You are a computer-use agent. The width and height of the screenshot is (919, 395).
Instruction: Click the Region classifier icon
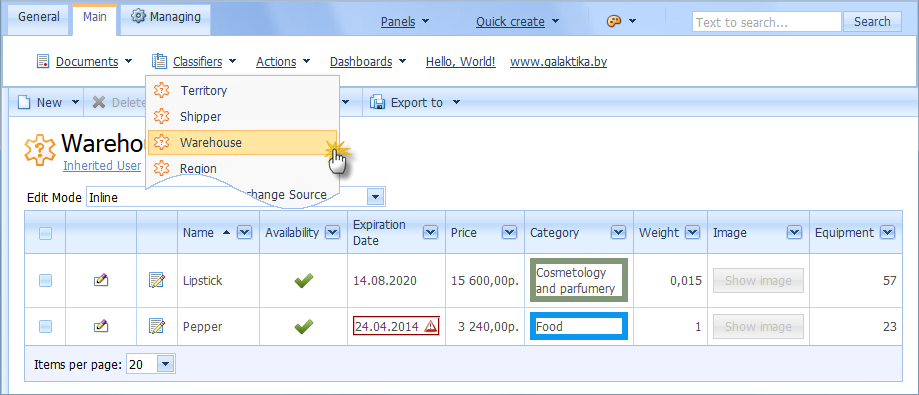click(x=161, y=168)
